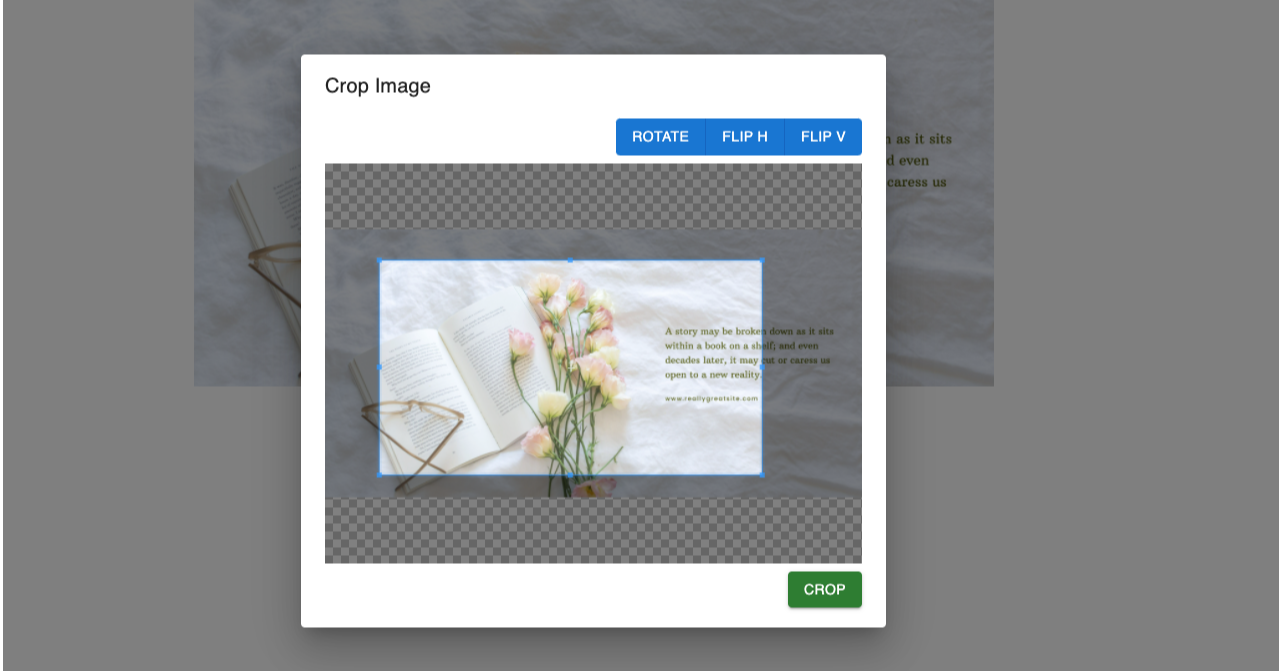Click the FLIP H button to mirror horizontally

(x=745, y=136)
